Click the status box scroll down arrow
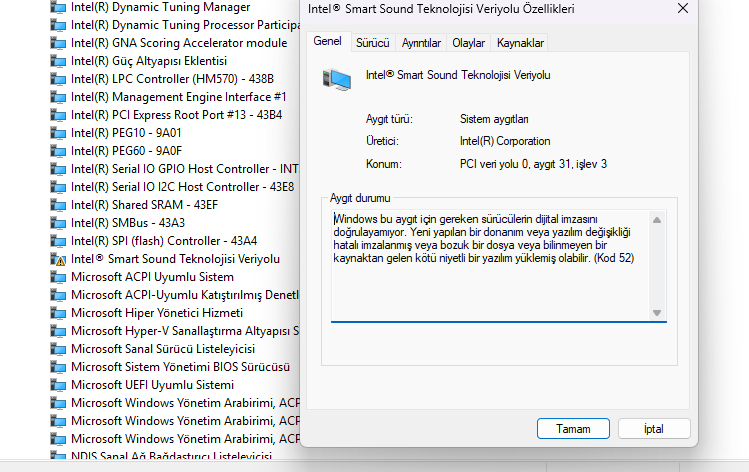This screenshot has width=749, height=472. click(x=657, y=313)
